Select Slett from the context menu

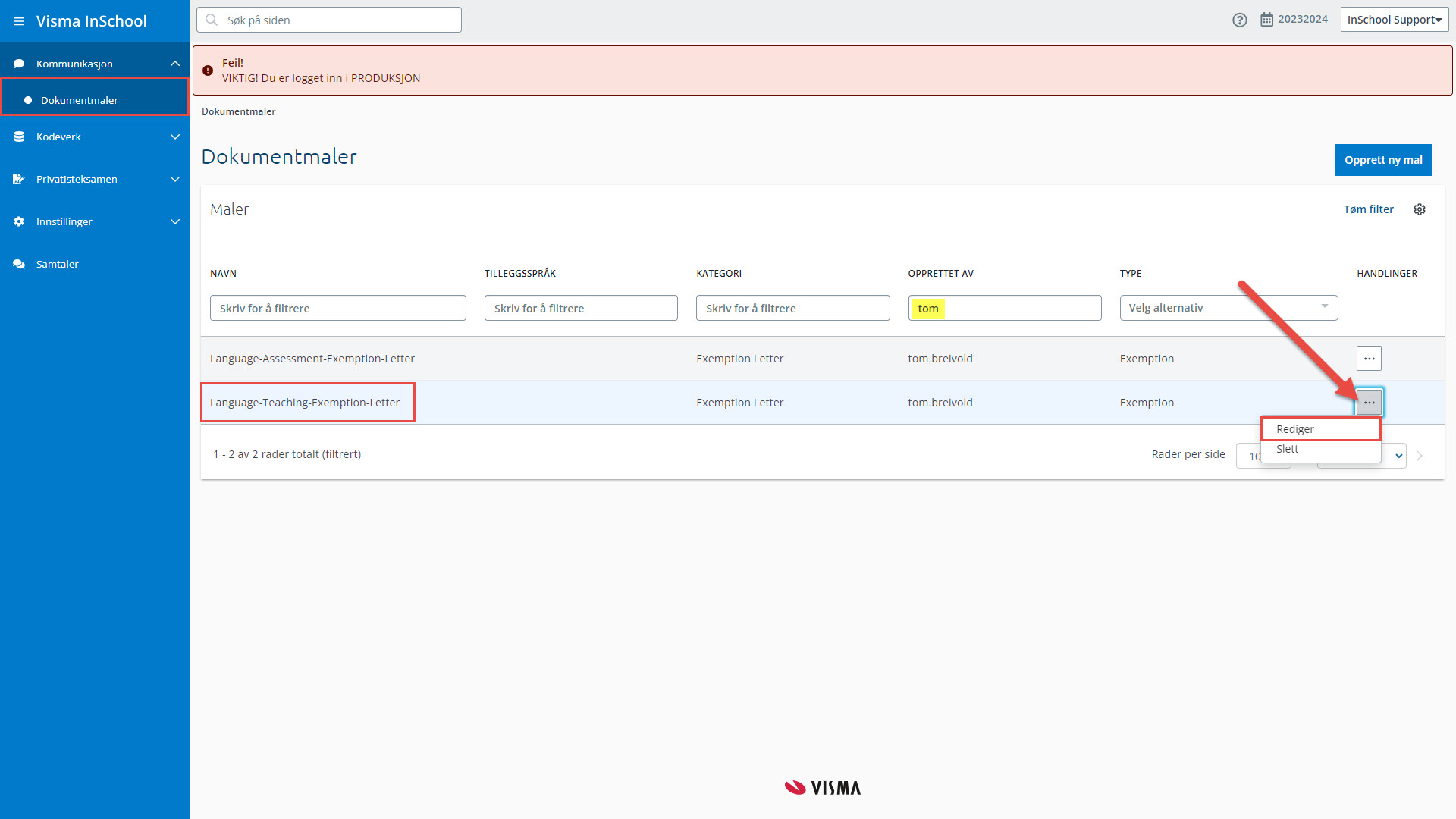pos(1288,449)
